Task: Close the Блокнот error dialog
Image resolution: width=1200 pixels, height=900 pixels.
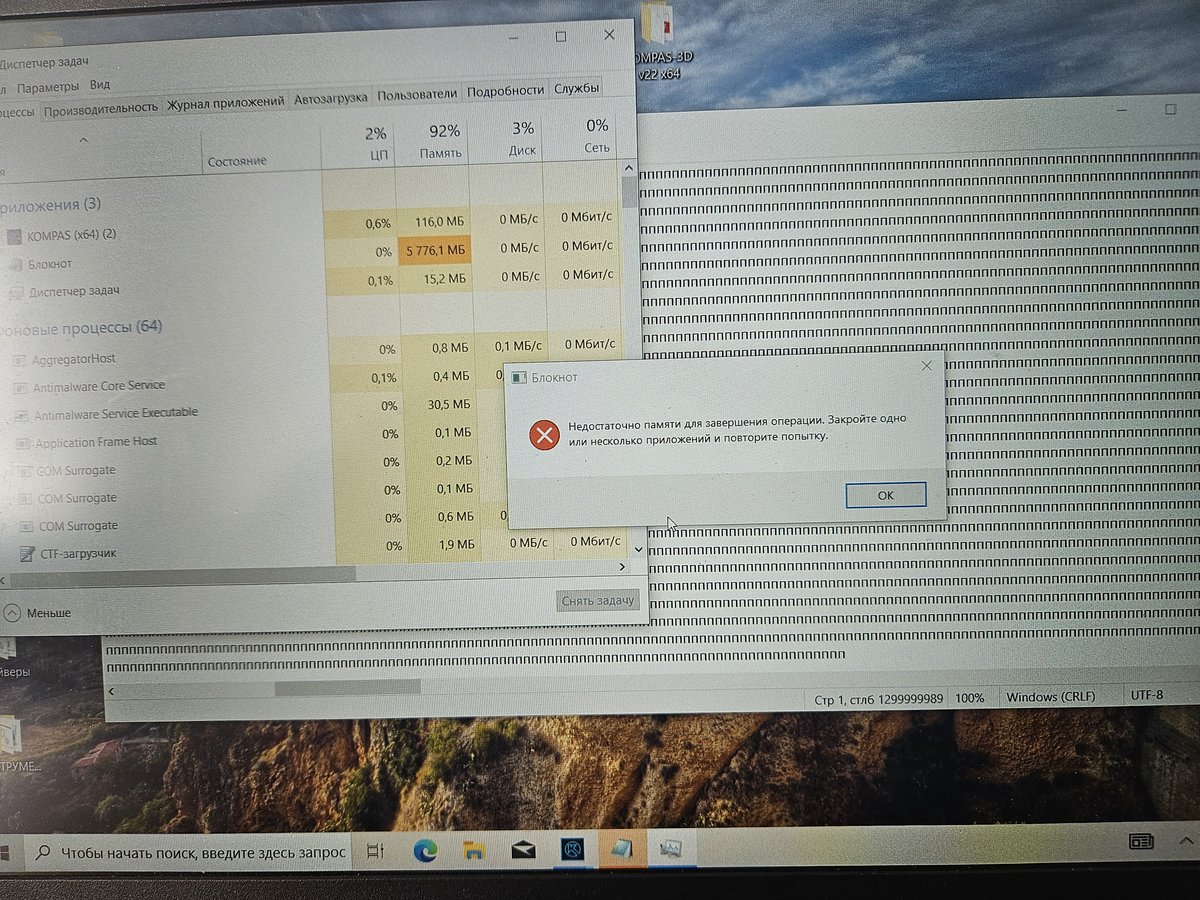Action: 926,366
